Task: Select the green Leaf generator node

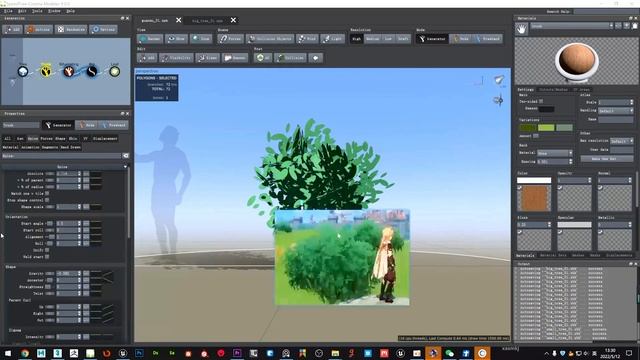Action: click(x=115, y=71)
